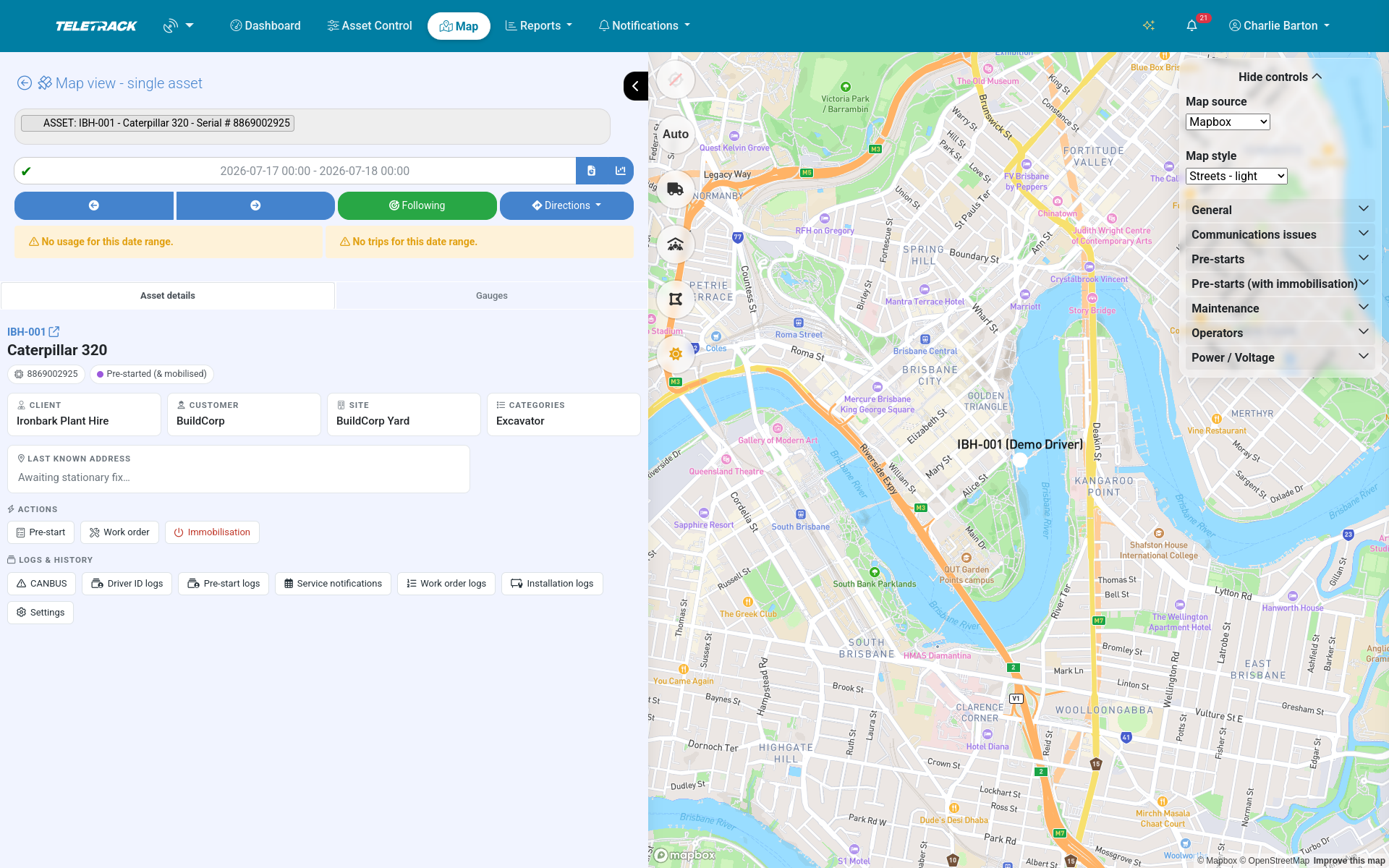Screen dimensions: 1389x868
Task: Click the chart icon button
Action: point(620,171)
